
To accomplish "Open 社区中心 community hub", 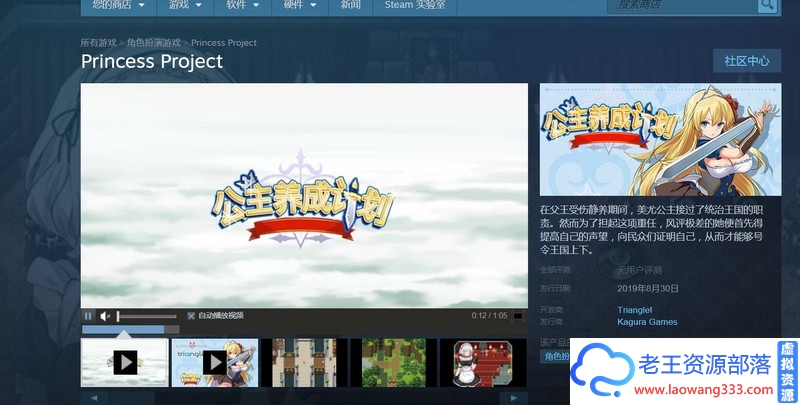I will (747, 61).
